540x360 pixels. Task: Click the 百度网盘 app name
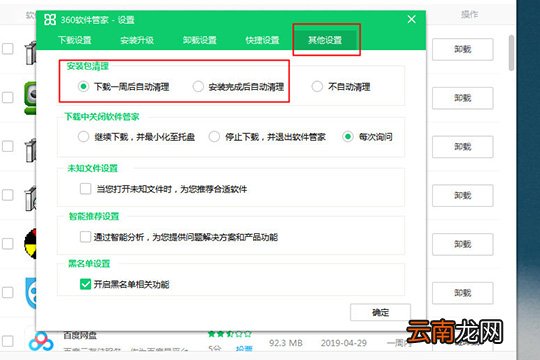coord(80,335)
